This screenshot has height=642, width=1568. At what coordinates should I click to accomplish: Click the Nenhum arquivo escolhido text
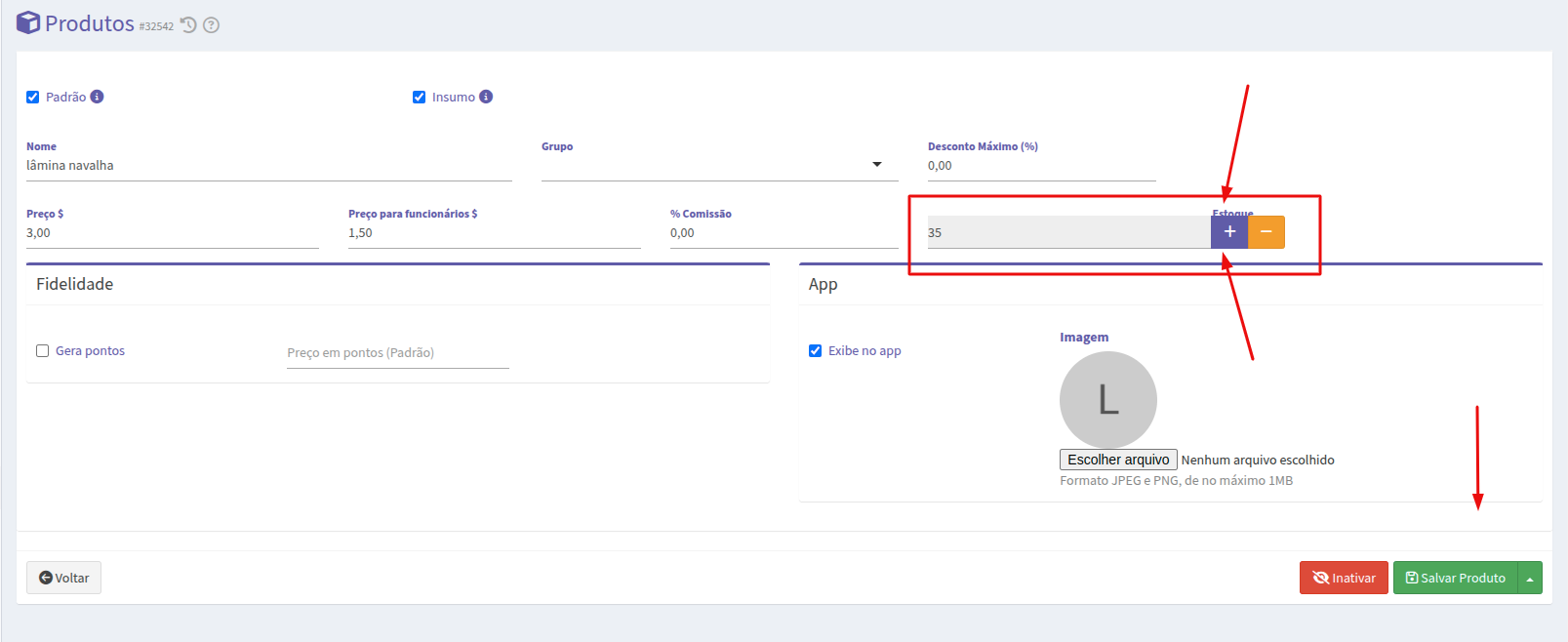[1258, 460]
